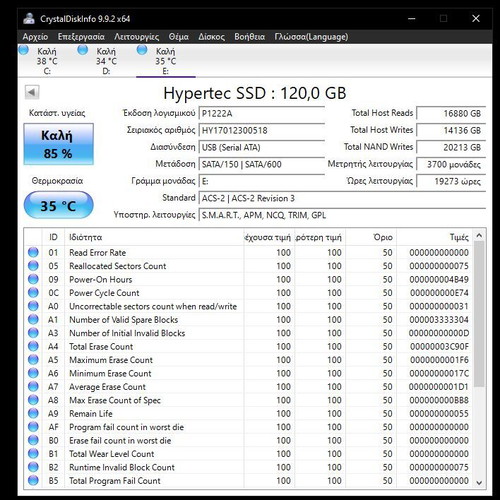Screen dimensions: 500x500
Task: Click status orb for Total Erase Count row
Action: tap(33, 346)
